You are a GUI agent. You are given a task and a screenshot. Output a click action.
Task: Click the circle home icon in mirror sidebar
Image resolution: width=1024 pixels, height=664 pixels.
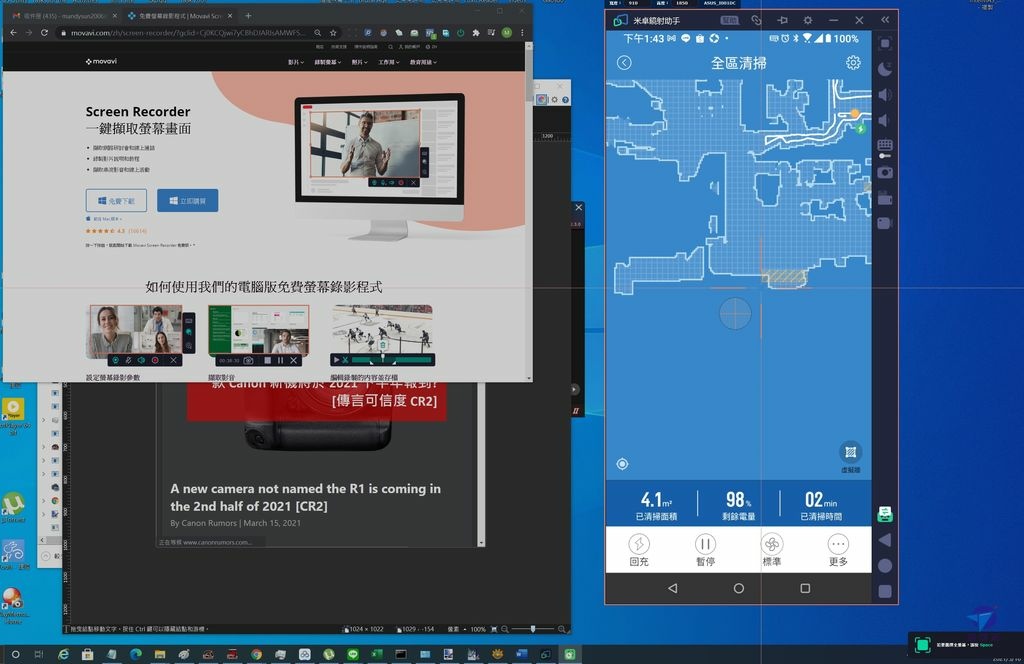(885, 565)
